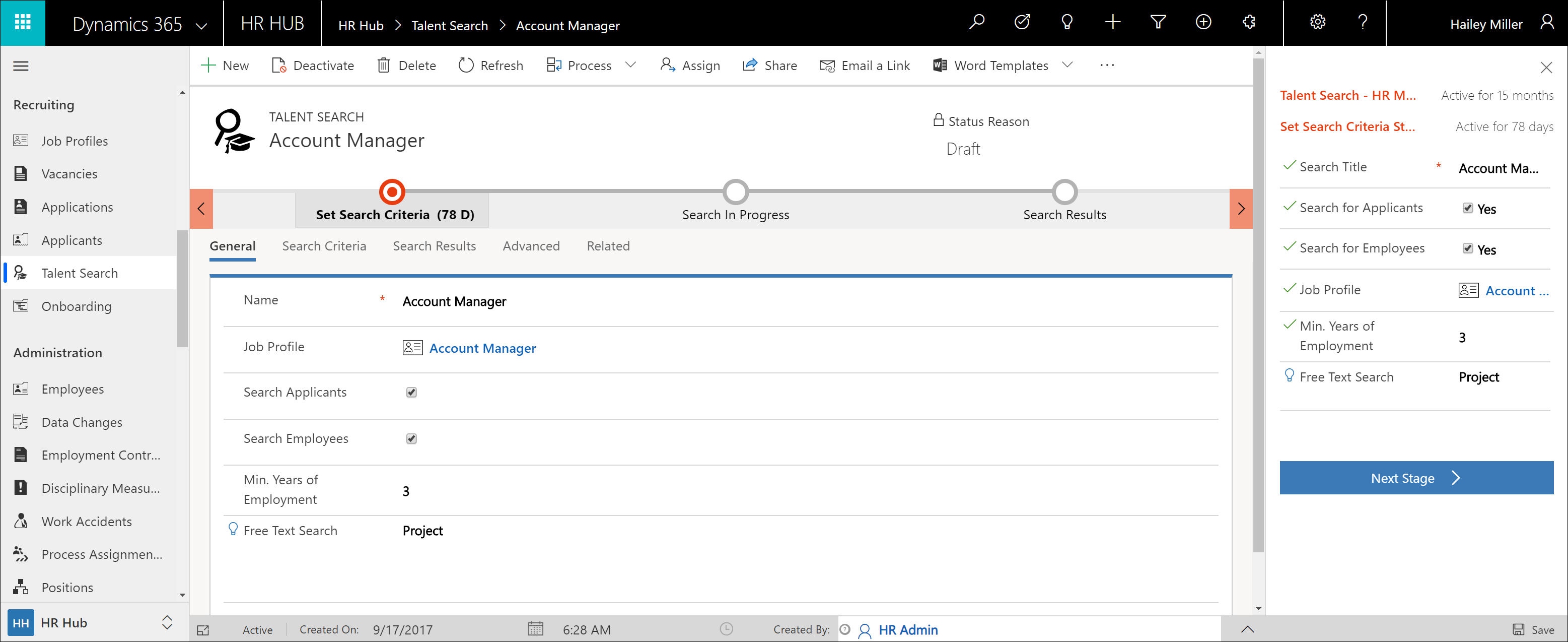Screen dimensions: 1568x642
Task: Select Applicants in the sidebar
Action: click(x=72, y=240)
